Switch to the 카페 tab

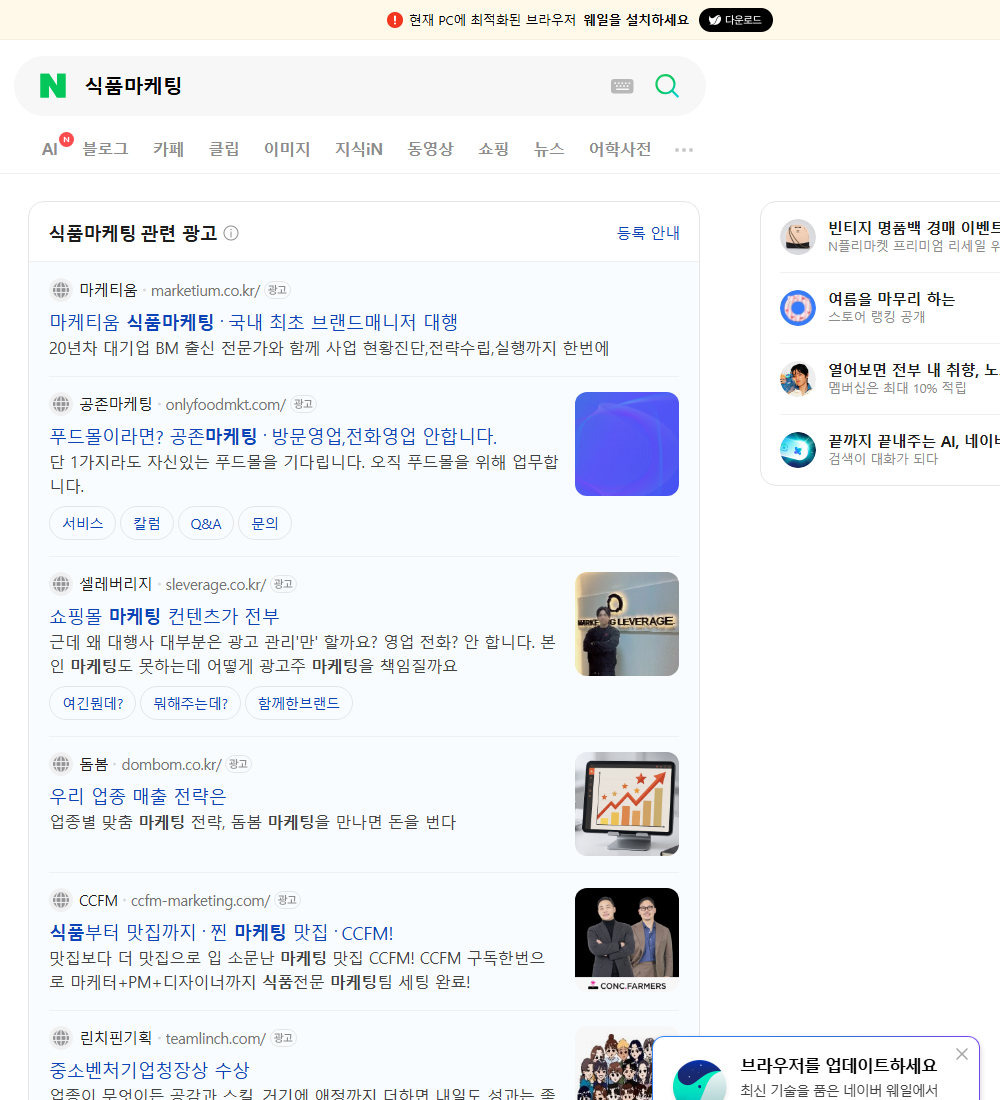[168, 149]
